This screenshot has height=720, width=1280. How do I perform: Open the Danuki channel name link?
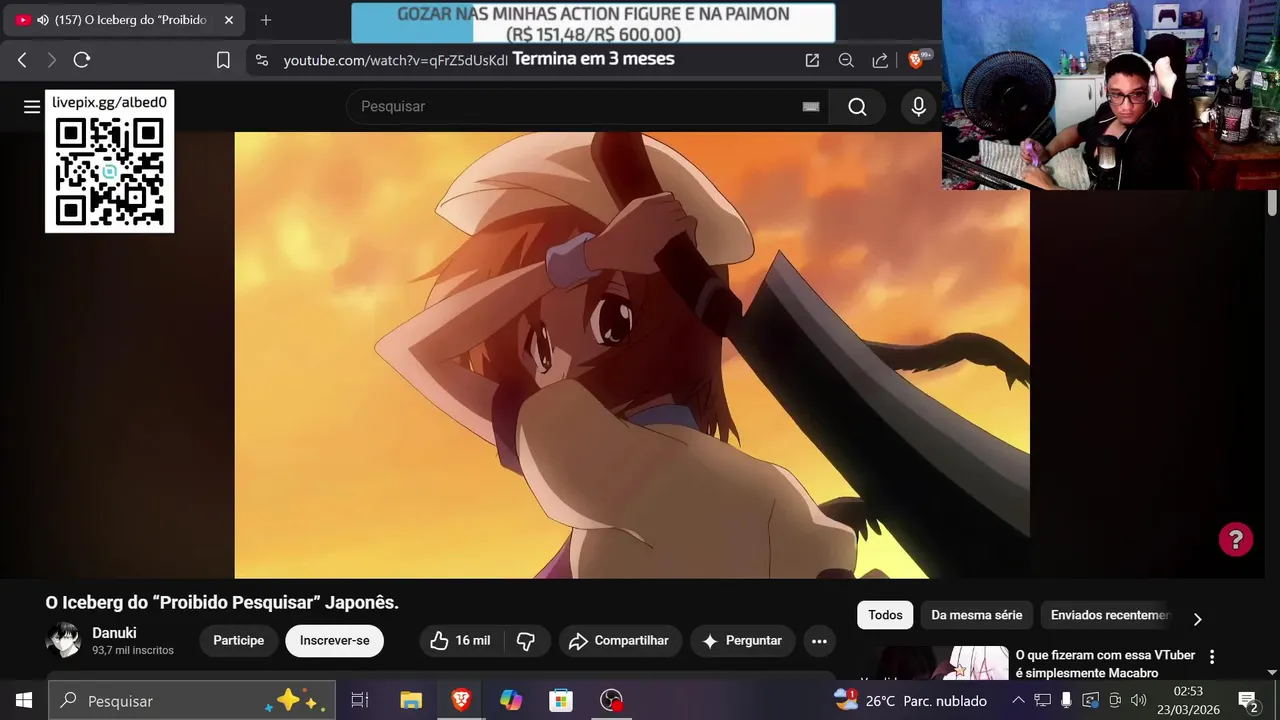114,633
